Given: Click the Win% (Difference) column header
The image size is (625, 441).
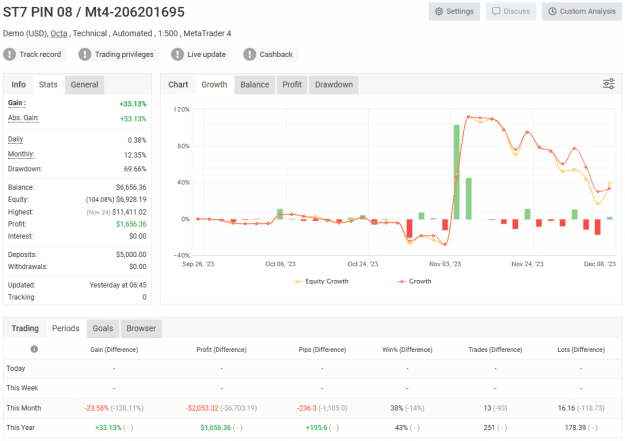Looking at the screenshot, I should pos(407,350).
